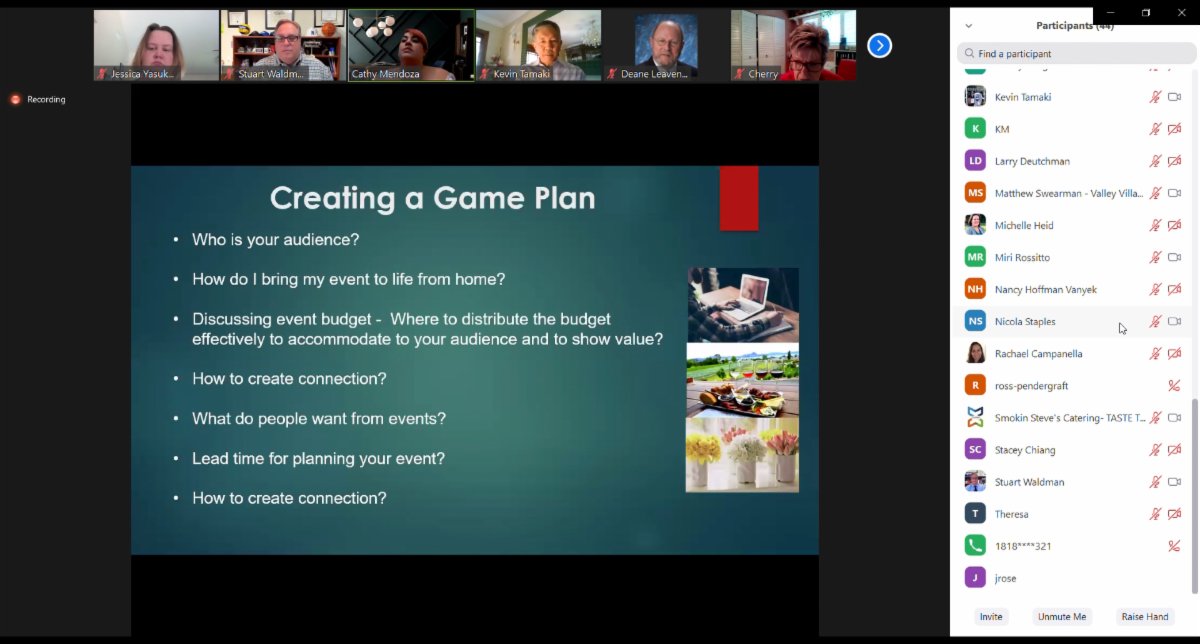1200x644 pixels.
Task: Click the flowers photo on the slide
Action: click(742, 455)
